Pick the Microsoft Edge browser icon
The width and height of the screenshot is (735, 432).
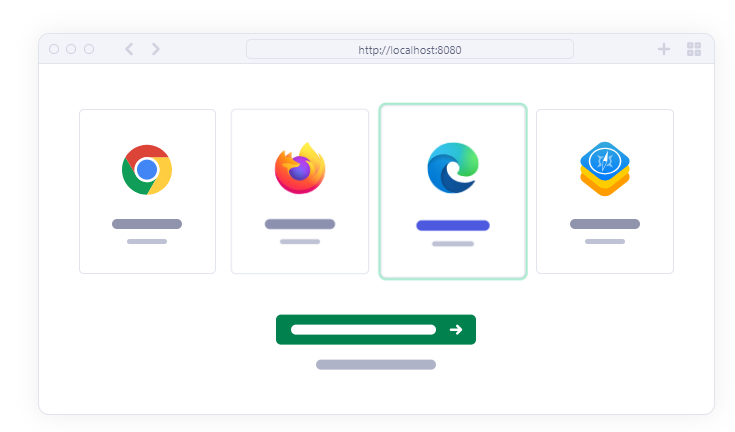(452, 167)
